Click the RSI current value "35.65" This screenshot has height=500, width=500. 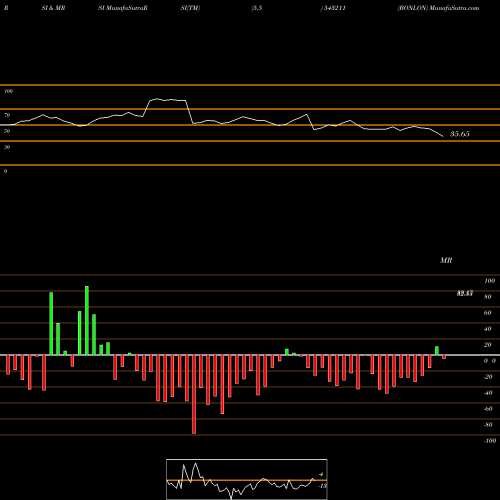[460, 134]
